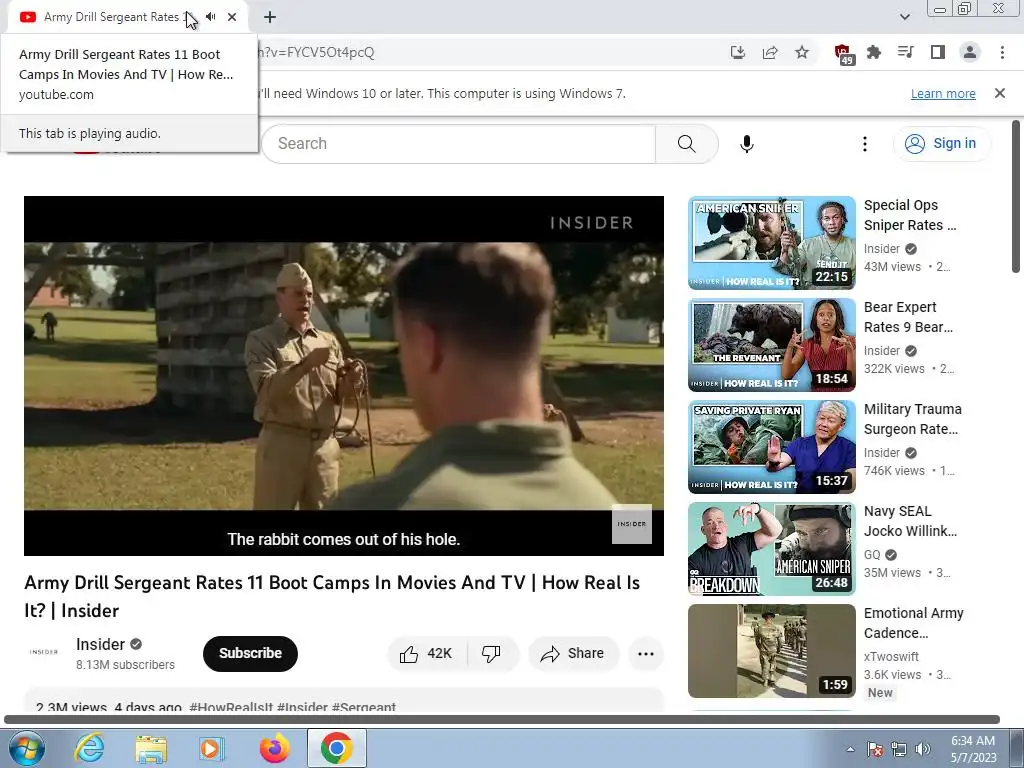Viewport: 1024px width, 768px height.
Task: Click the Learn more link
Action: click(x=943, y=93)
